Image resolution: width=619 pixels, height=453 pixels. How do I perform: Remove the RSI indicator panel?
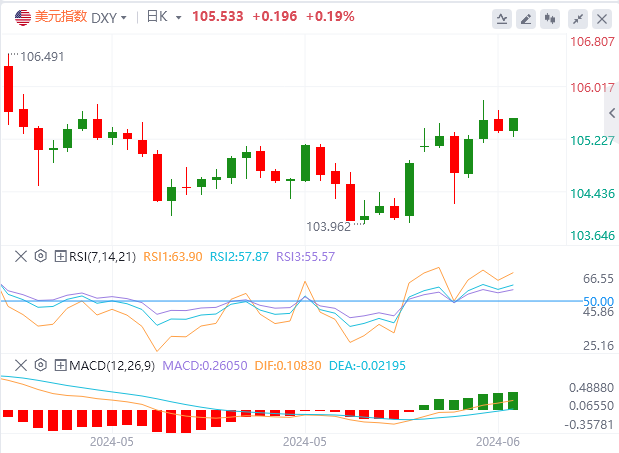(21, 256)
